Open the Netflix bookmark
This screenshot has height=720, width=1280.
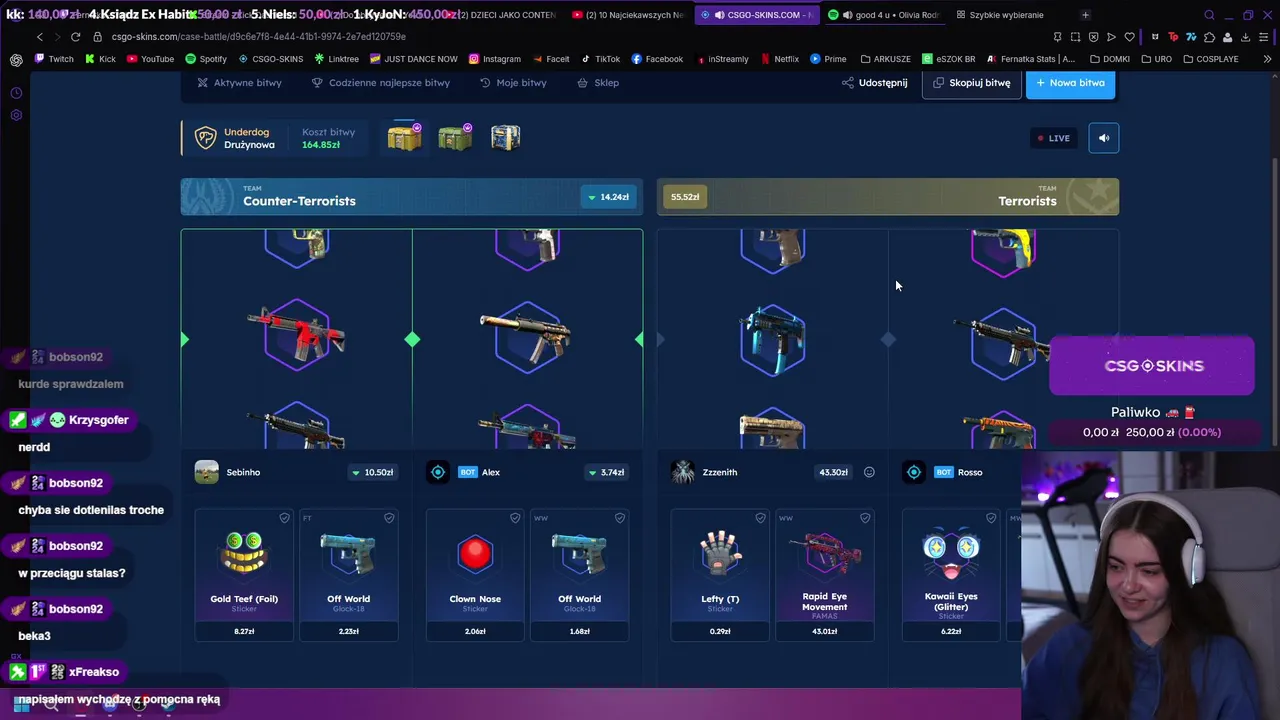[x=779, y=59]
